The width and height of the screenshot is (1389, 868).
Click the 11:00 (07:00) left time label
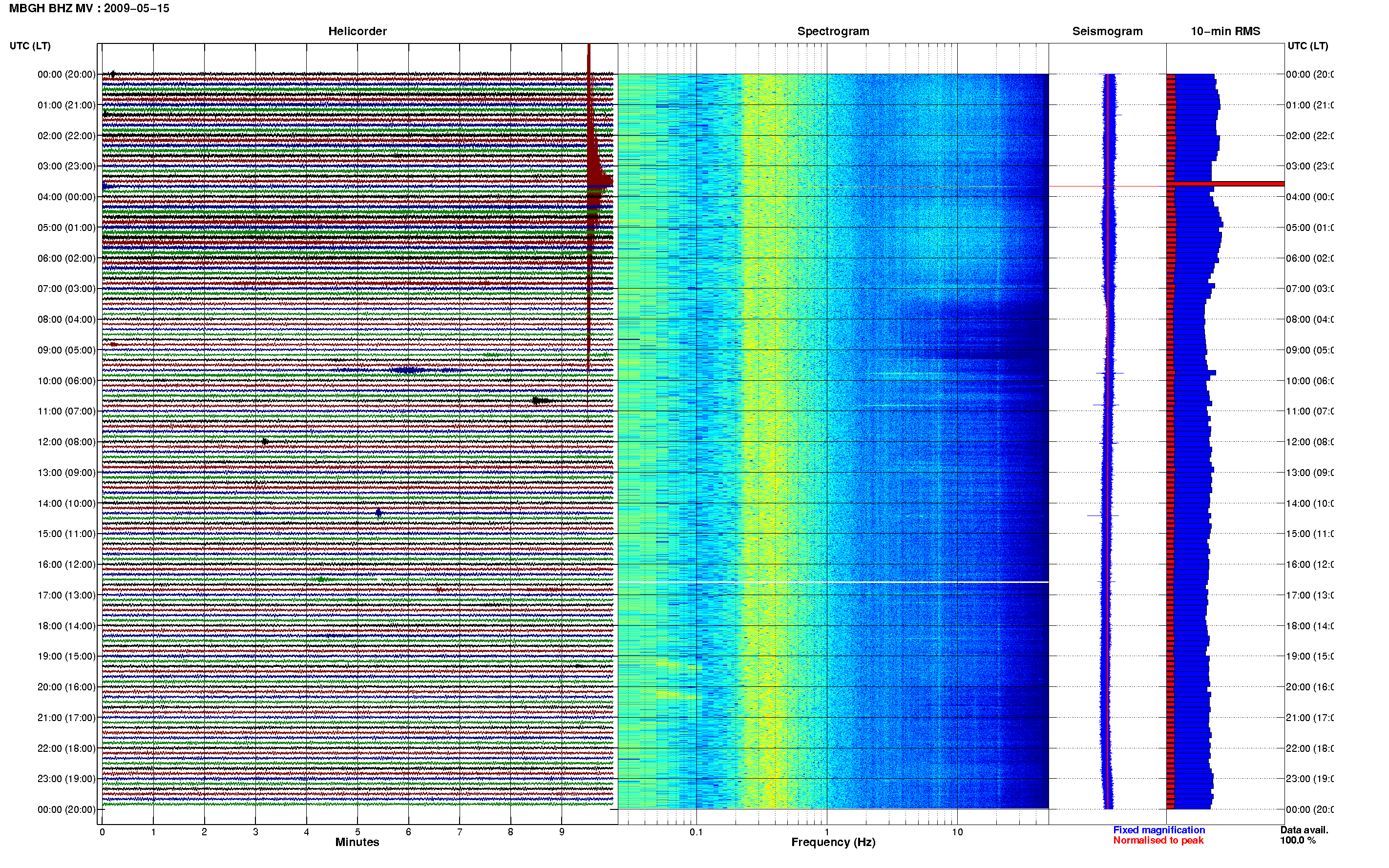pos(66,411)
